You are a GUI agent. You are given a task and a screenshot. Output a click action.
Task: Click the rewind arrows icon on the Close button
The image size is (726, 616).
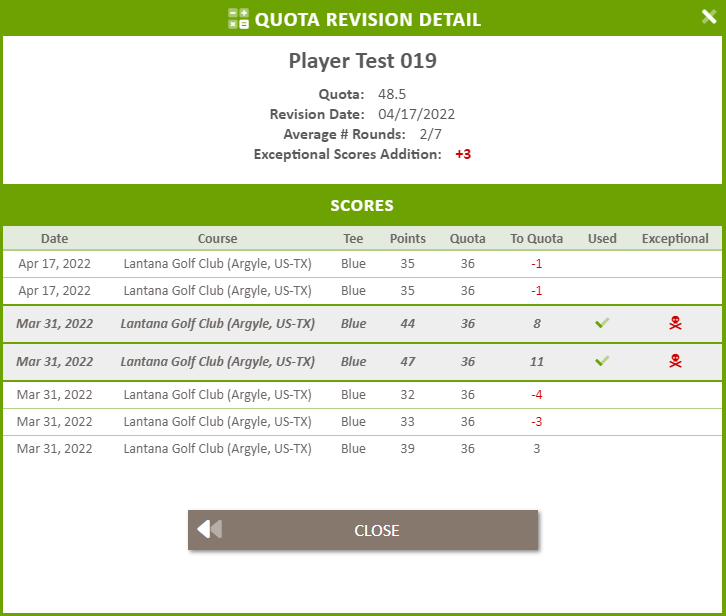coord(210,529)
